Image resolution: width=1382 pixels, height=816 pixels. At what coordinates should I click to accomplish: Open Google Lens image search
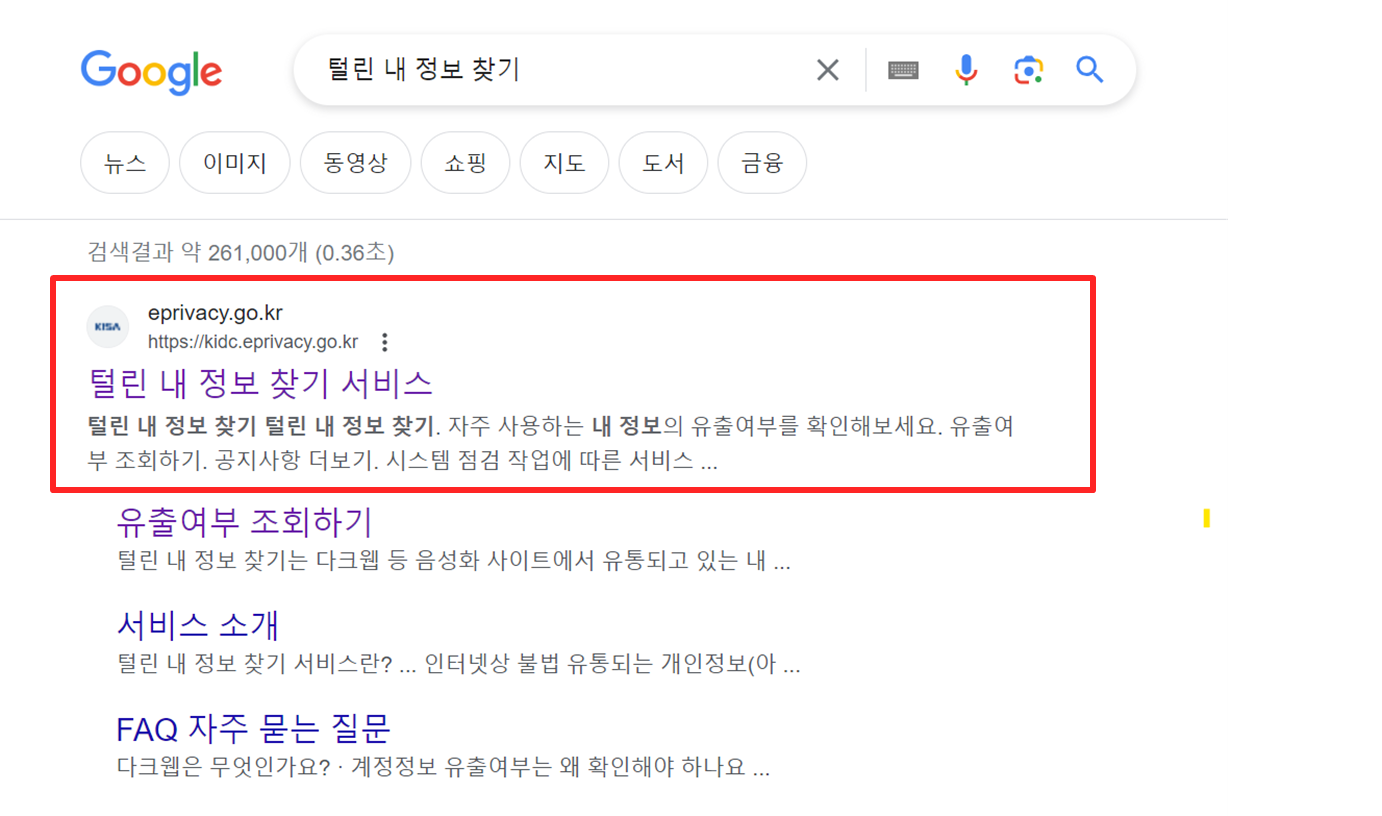[1028, 69]
